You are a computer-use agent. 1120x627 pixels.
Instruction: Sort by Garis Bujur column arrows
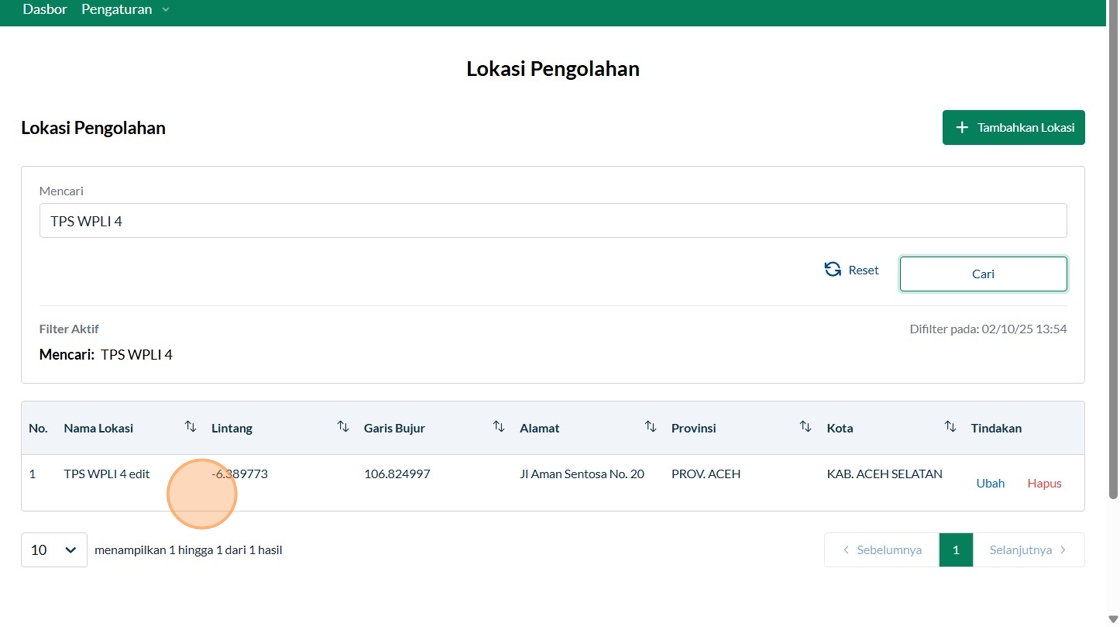(499, 426)
